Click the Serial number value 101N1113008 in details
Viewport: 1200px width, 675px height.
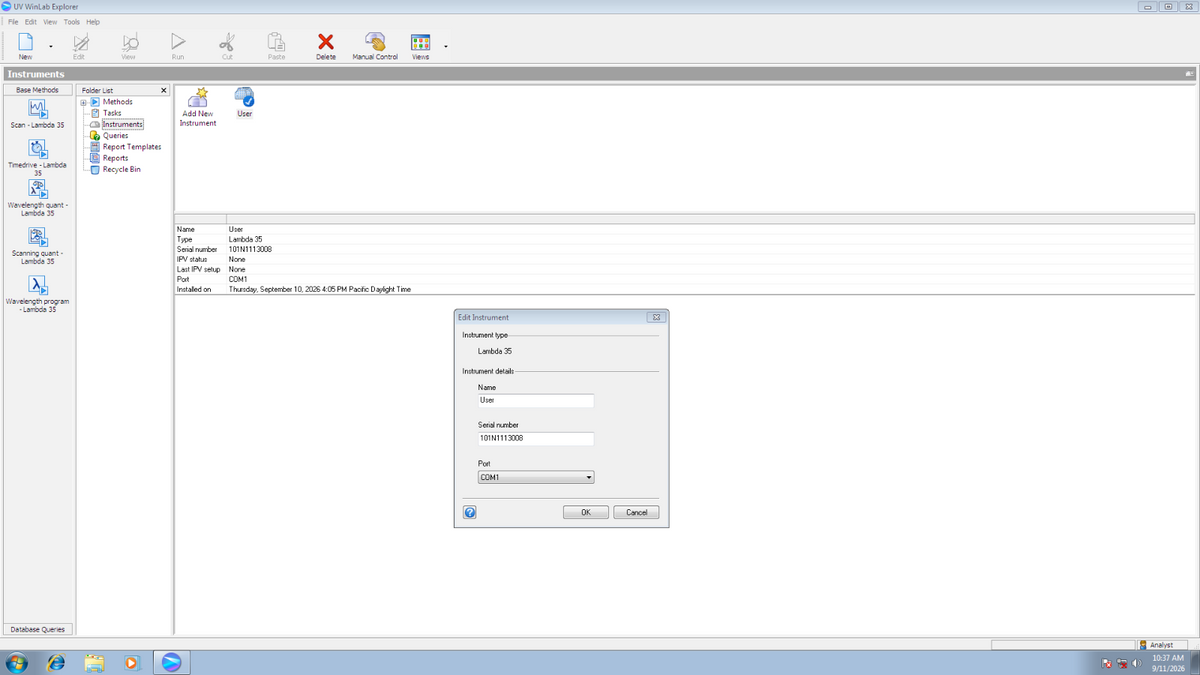pyautogui.click(x=250, y=249)
